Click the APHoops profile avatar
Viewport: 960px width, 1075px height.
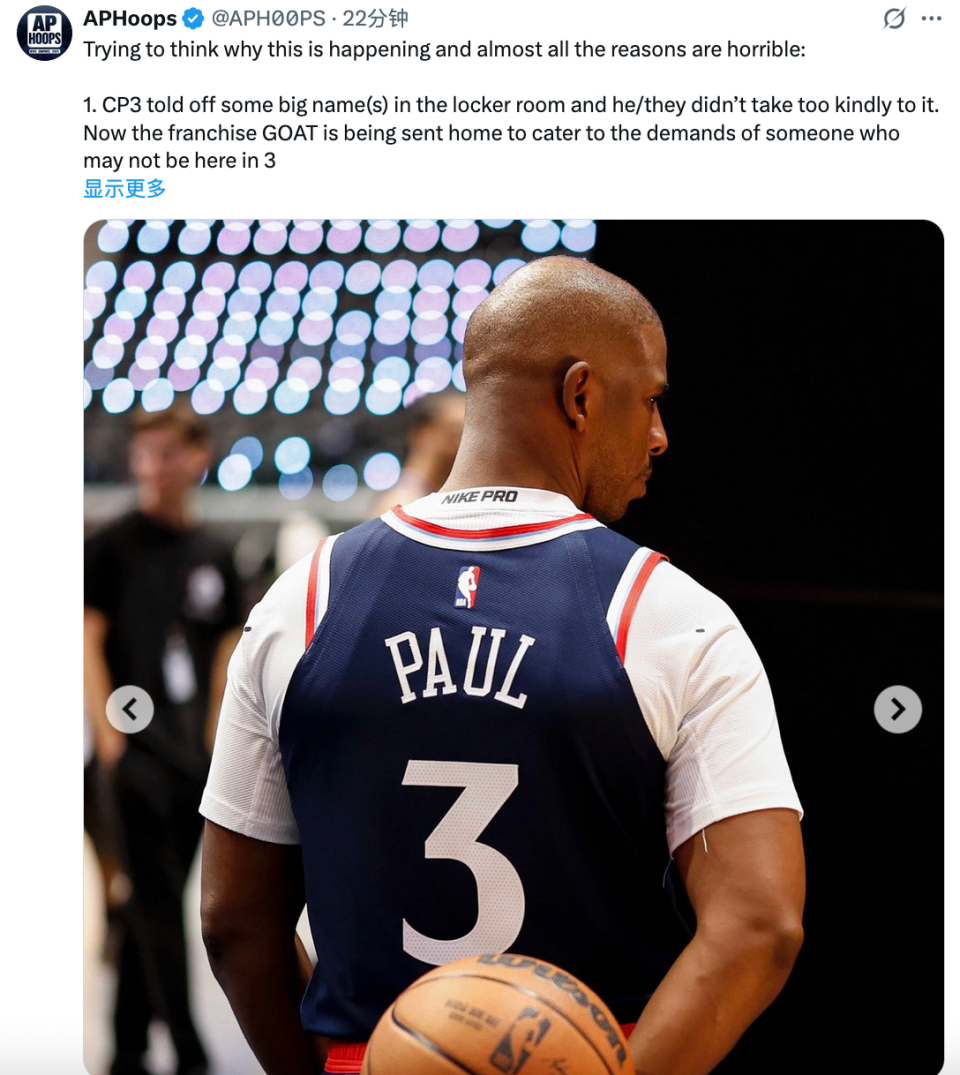45,32
